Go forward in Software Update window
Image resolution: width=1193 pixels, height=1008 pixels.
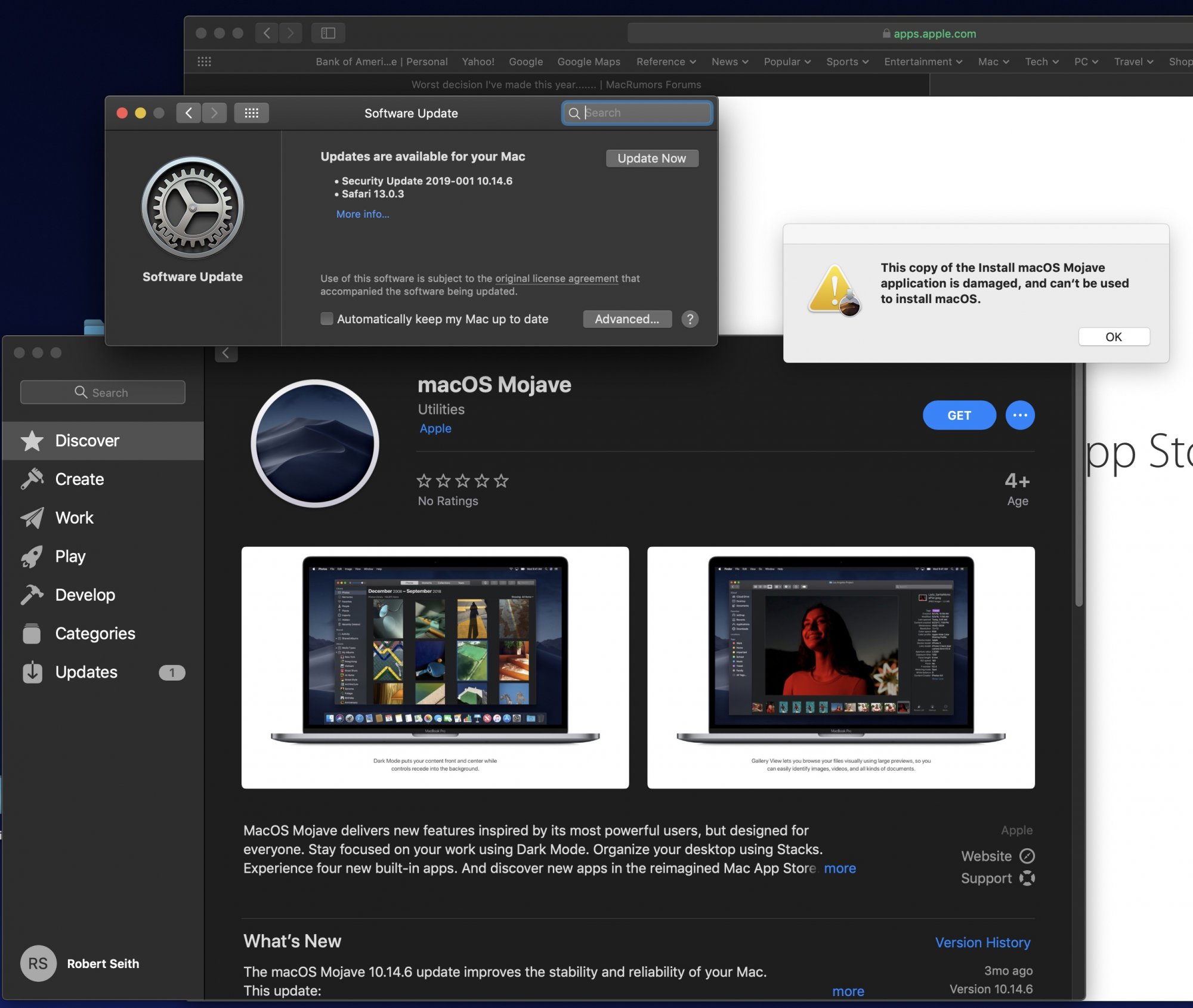[x=214, y=113]
